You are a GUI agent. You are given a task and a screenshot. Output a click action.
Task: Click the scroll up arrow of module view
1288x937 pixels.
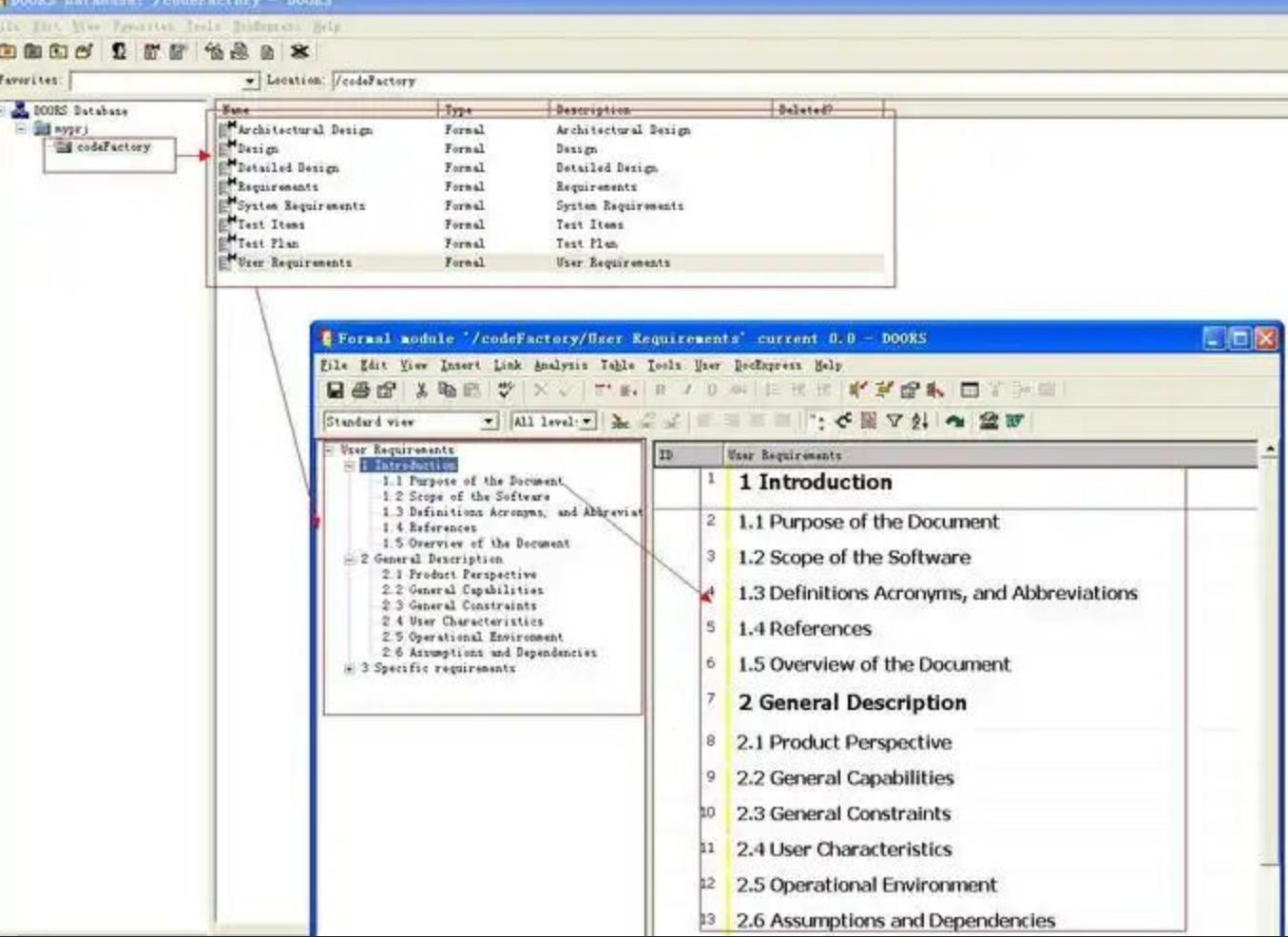[1270, 449]
